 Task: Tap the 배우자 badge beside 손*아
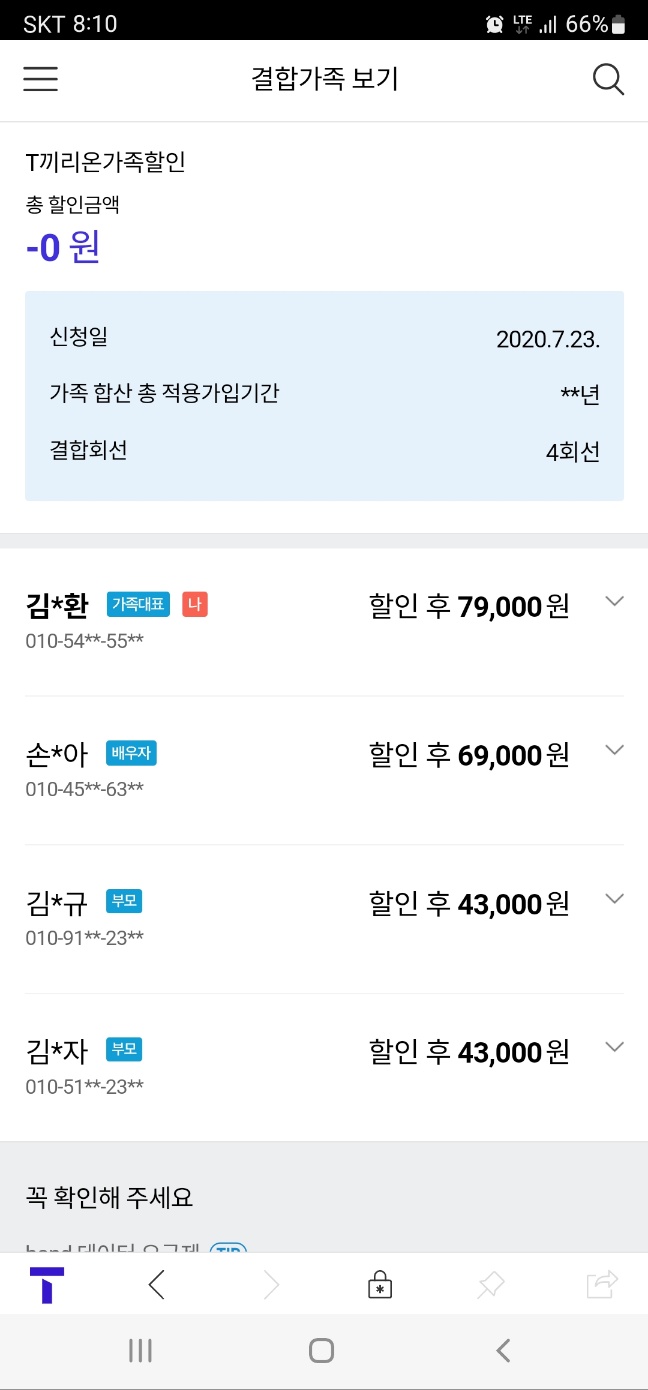point(131,753)
